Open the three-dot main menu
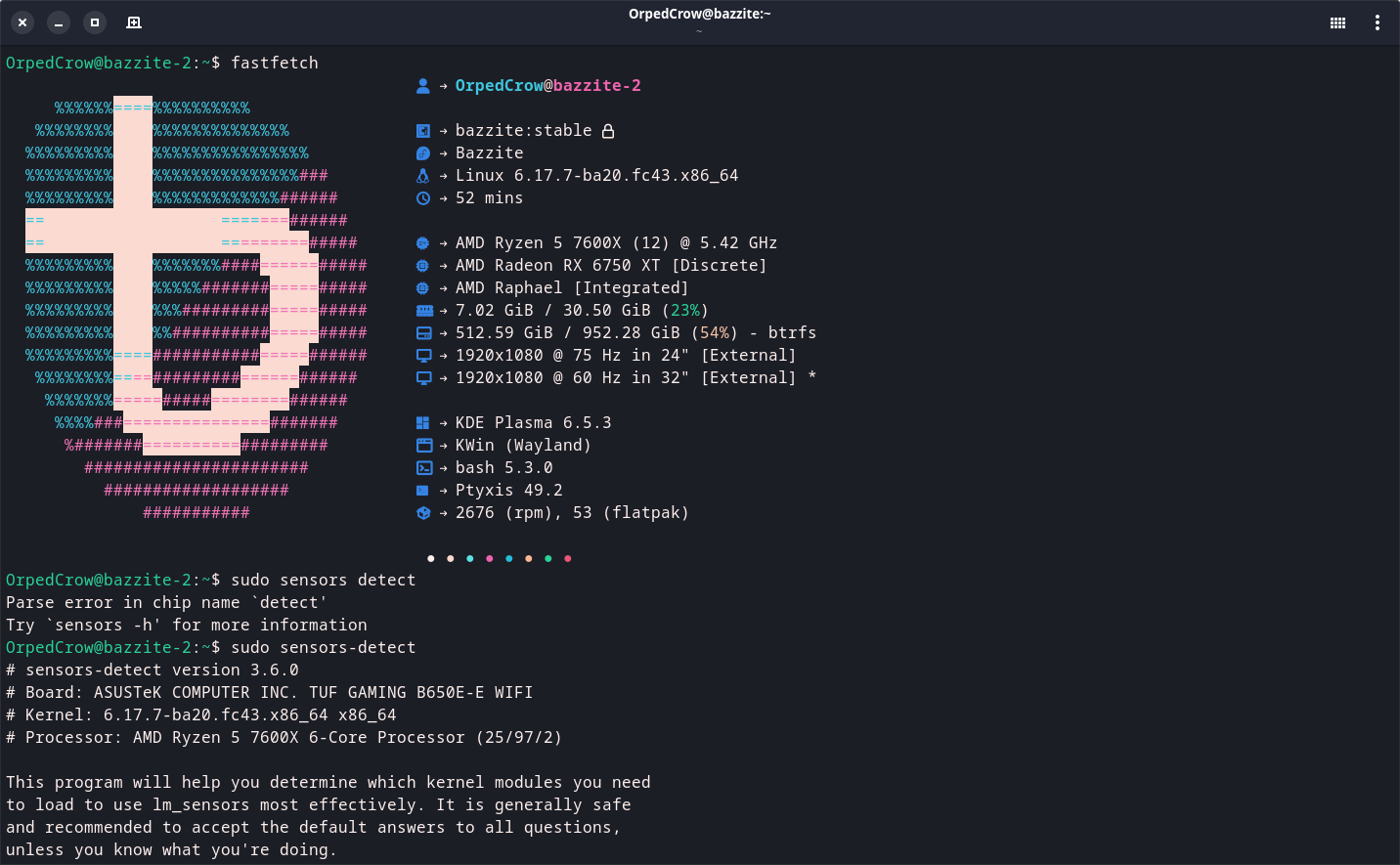 (1377, 22)
